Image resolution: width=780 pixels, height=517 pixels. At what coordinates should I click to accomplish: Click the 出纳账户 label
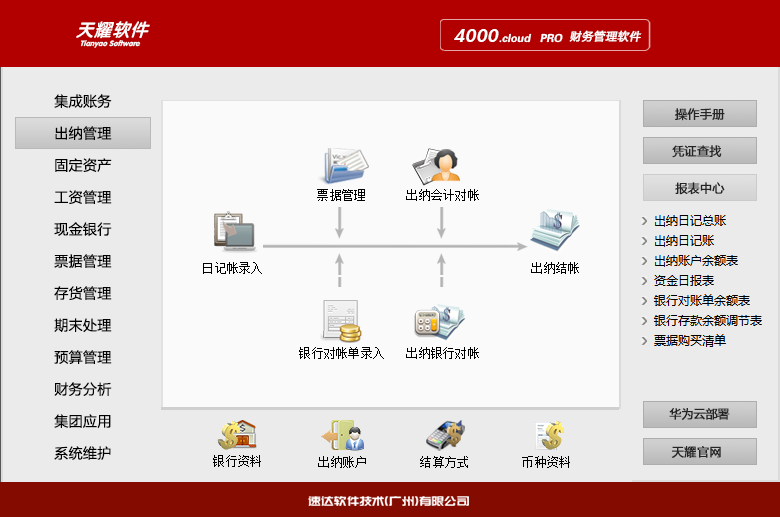[342, 462]
